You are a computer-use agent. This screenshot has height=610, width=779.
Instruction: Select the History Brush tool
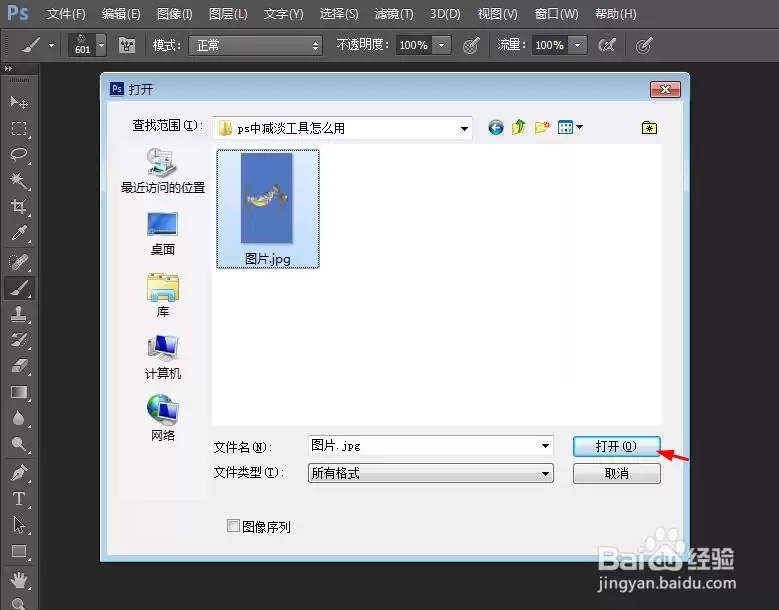(19, 340)
